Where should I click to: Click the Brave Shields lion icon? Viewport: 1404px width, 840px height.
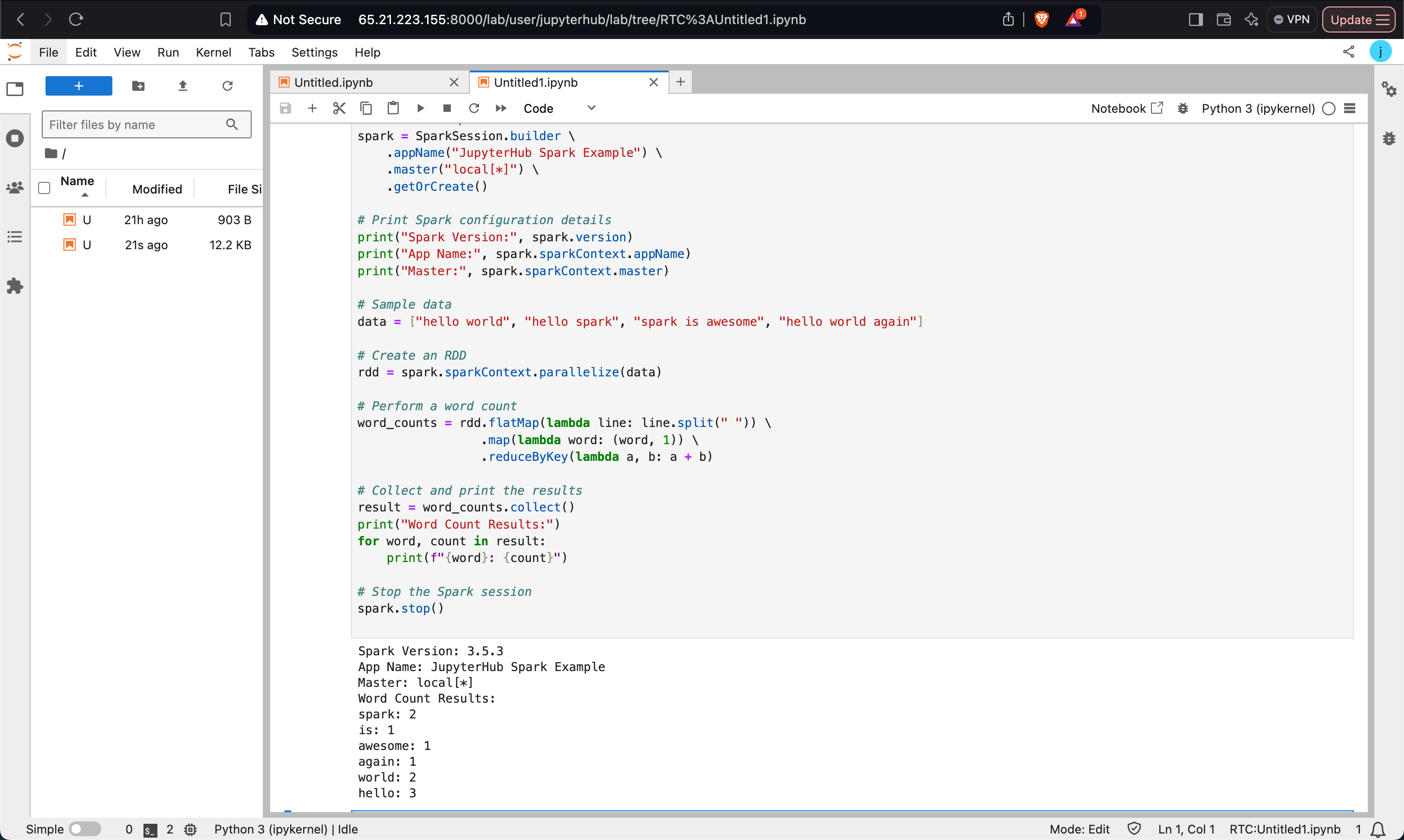pos(1041,20)
